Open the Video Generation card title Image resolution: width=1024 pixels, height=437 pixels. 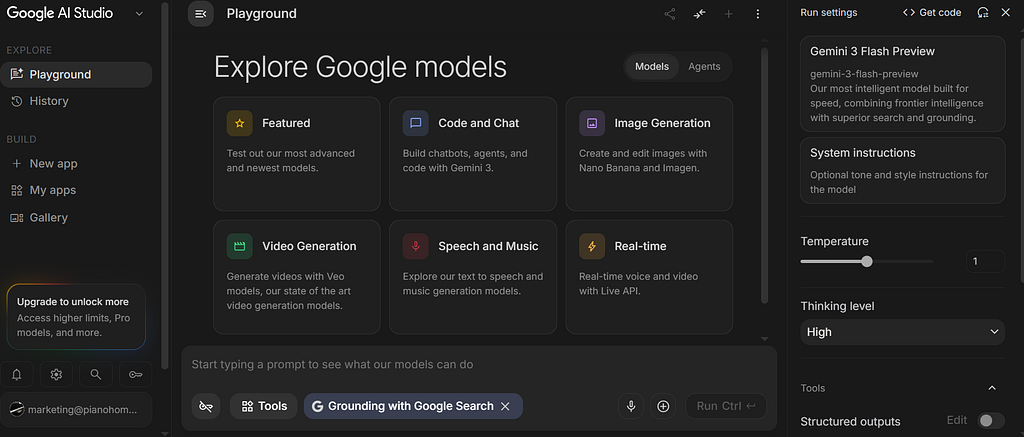309,246
